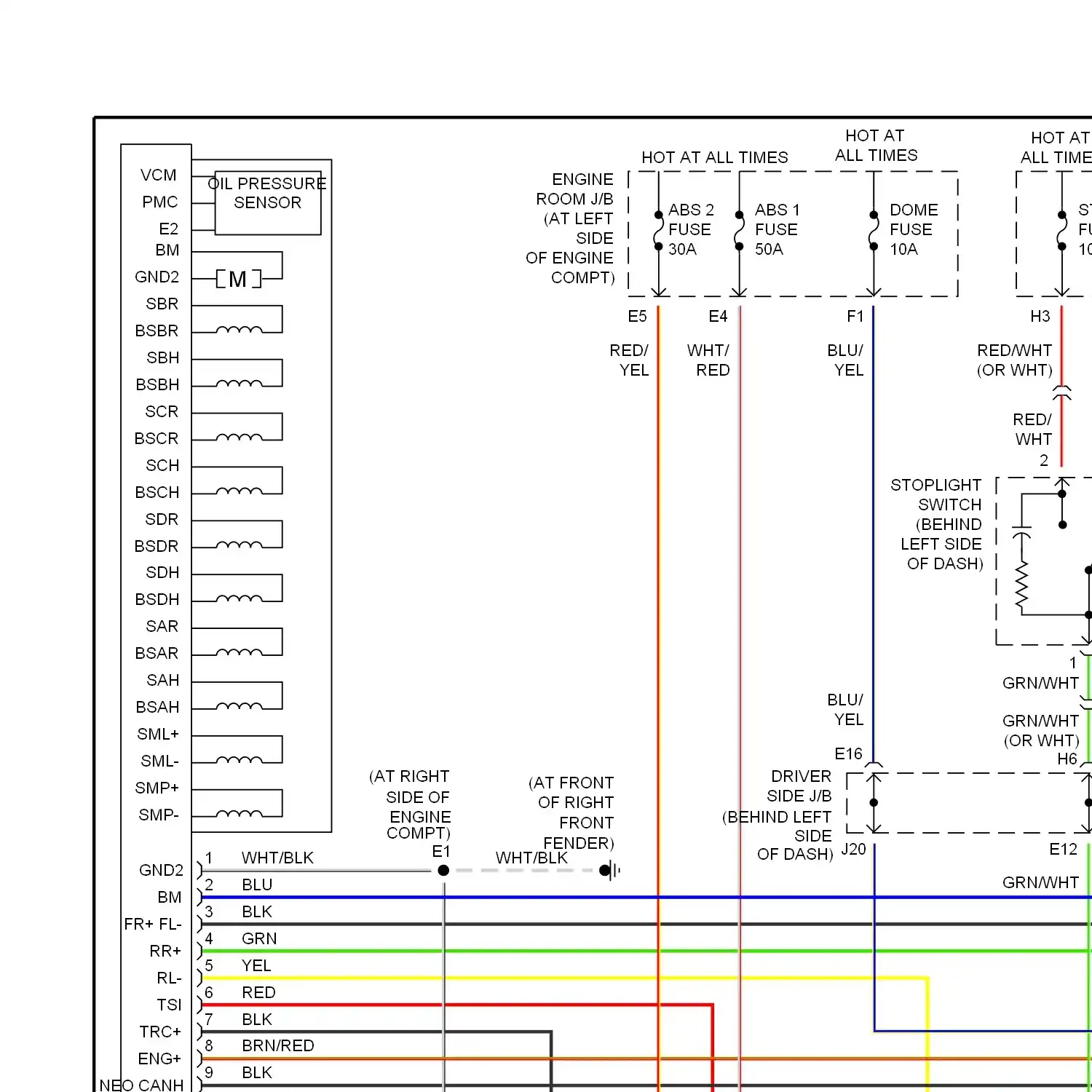1092x1092 pixels.
Task: Click the SML- solenoid coil symbol
Action: [x=240, y=761]
